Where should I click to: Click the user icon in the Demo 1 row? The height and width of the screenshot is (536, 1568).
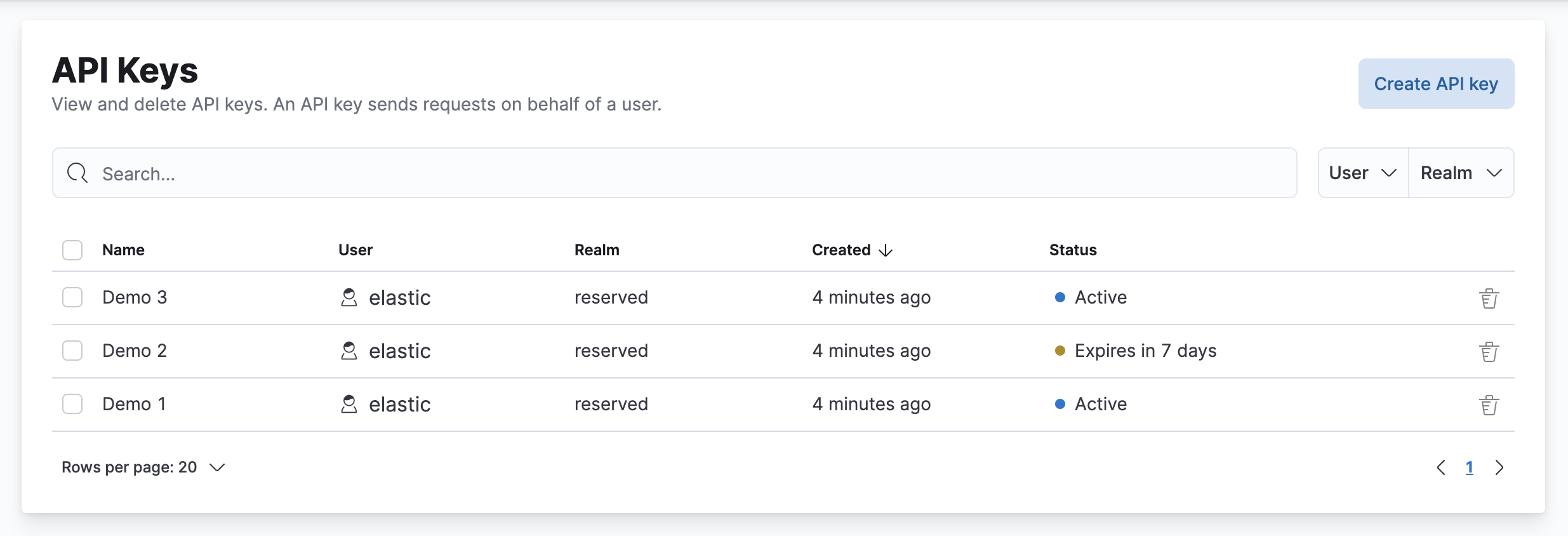pos(349,404)
